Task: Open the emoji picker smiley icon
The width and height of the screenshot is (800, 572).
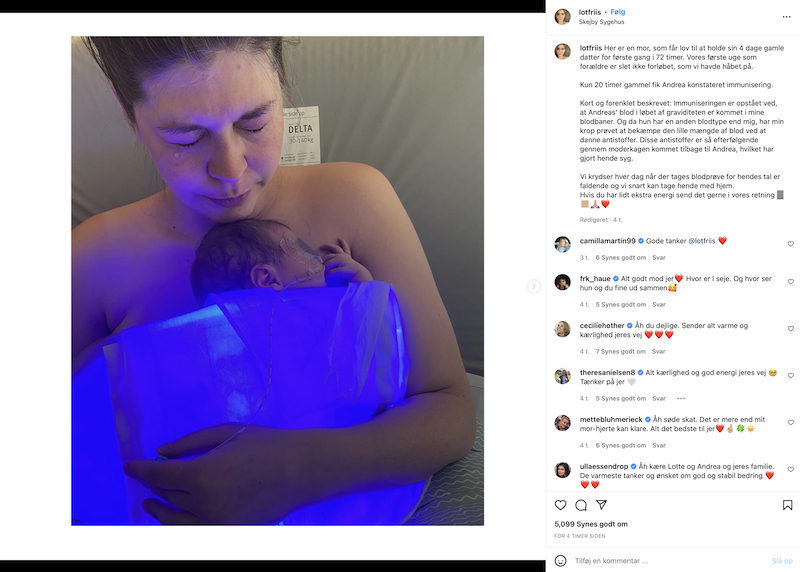Action: coord(560,561)
